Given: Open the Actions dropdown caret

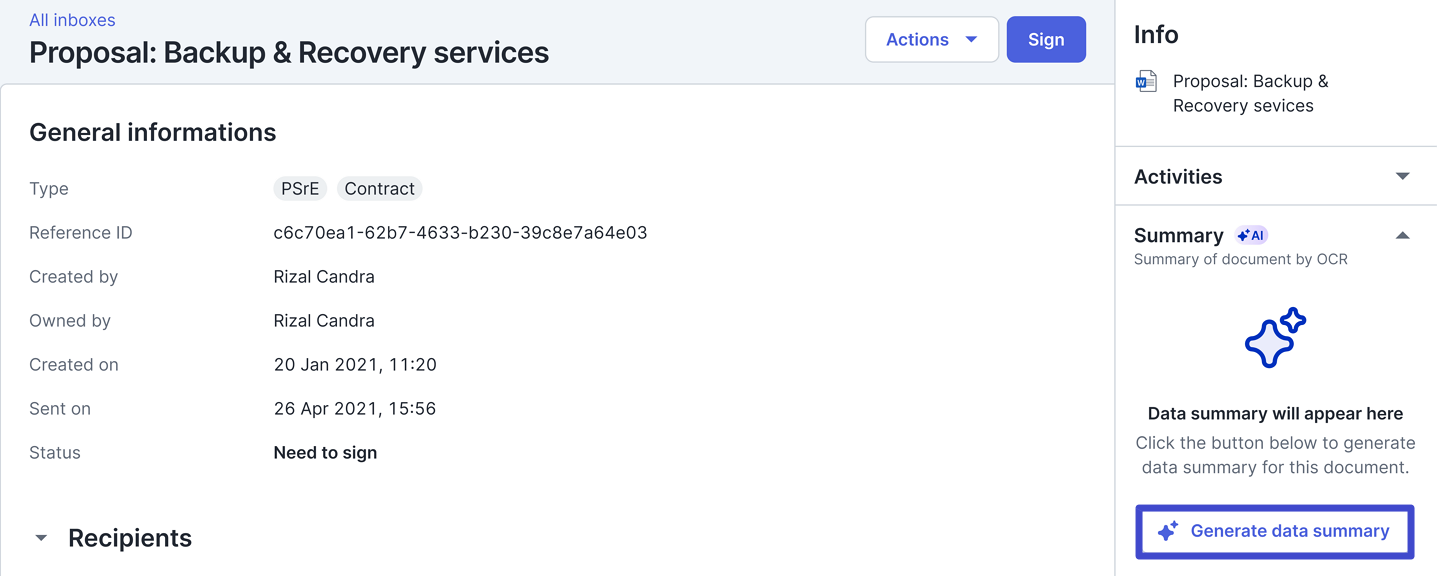Looking at the screenshot, I should point(971,40).
